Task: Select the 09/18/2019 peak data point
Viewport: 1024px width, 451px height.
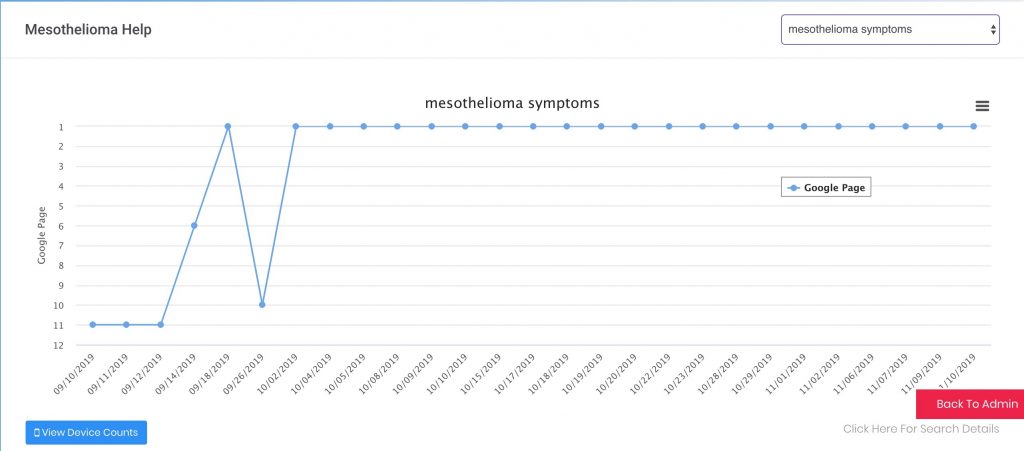Action: (228, 126)
